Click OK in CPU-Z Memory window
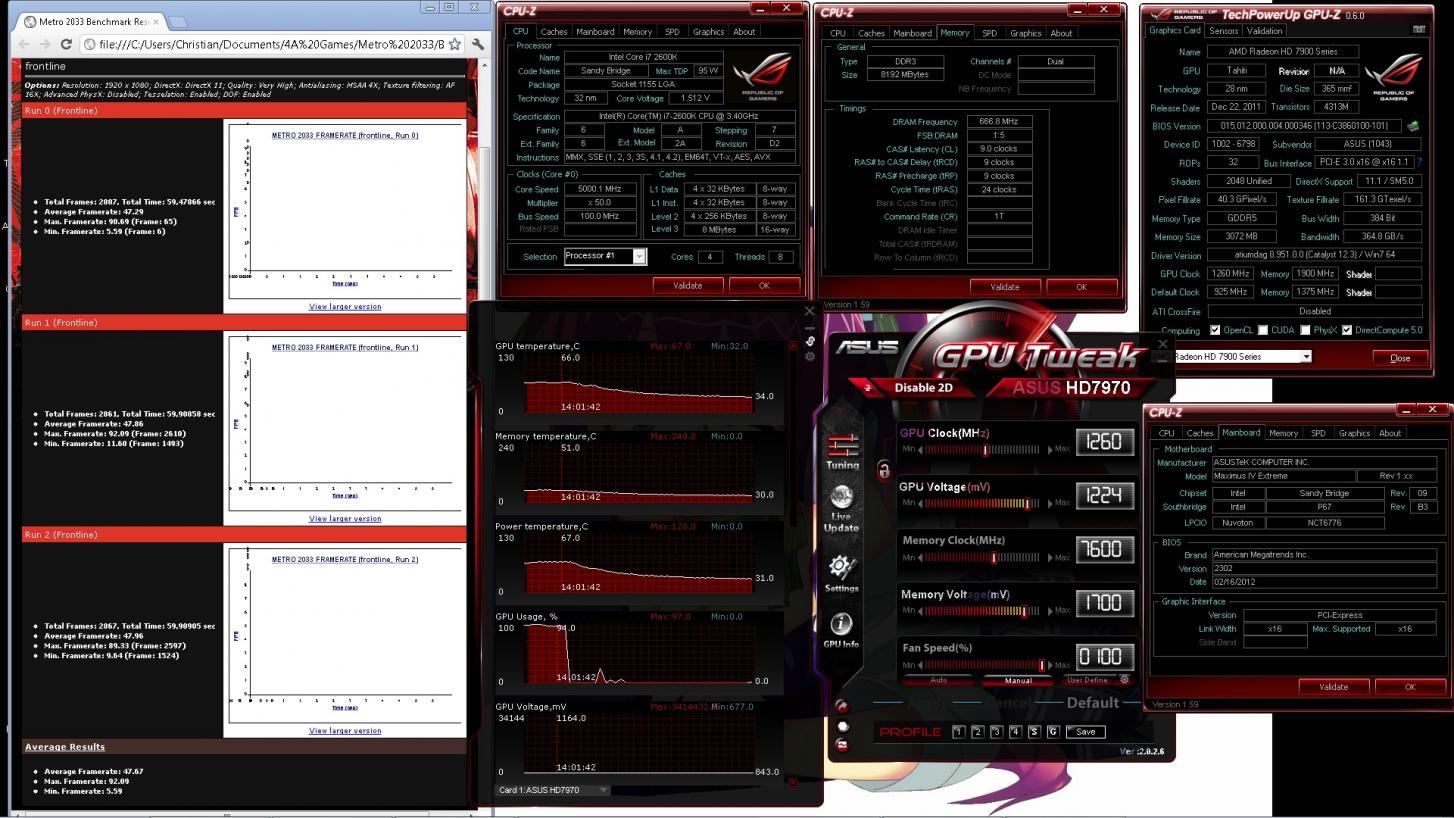This screenshot has height=818, width=1454. point(1081,287)
